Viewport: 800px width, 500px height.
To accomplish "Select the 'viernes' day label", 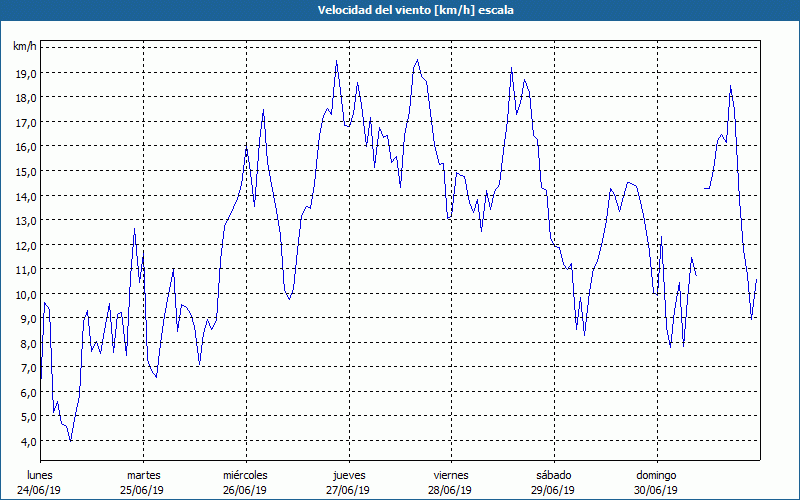I will pos(451,476).
